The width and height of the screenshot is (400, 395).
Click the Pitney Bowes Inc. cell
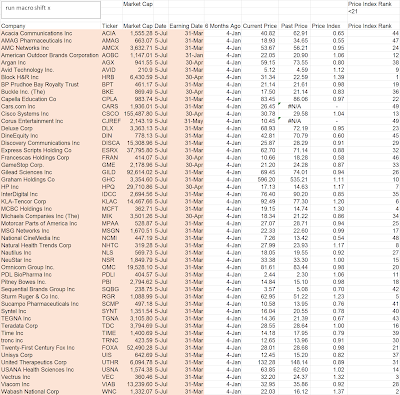(51, 282)
